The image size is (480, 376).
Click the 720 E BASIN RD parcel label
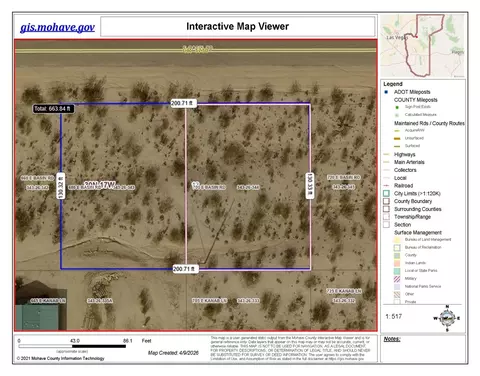(x=344, y=177)
